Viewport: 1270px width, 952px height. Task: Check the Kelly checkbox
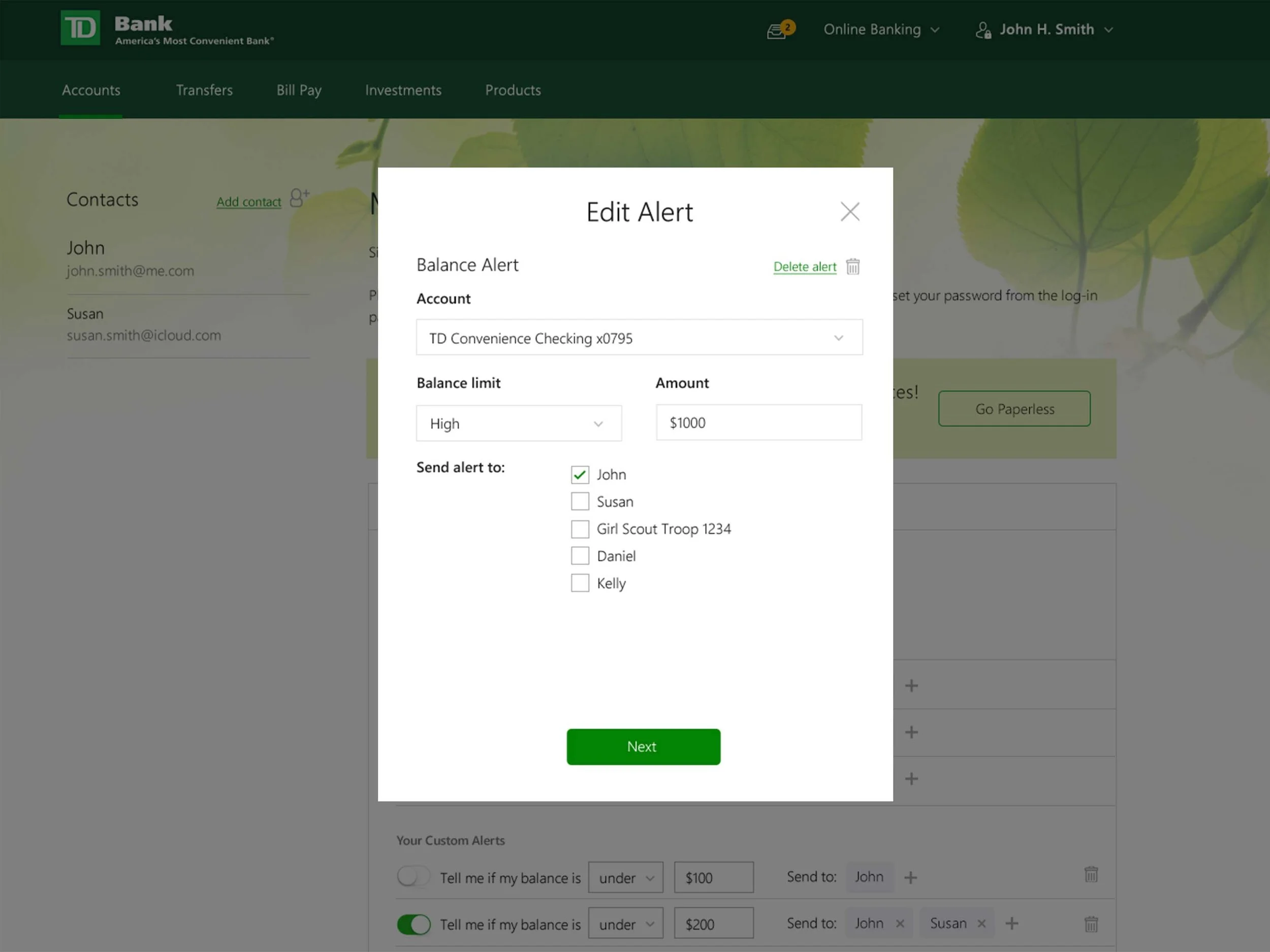tap(580, 583)
